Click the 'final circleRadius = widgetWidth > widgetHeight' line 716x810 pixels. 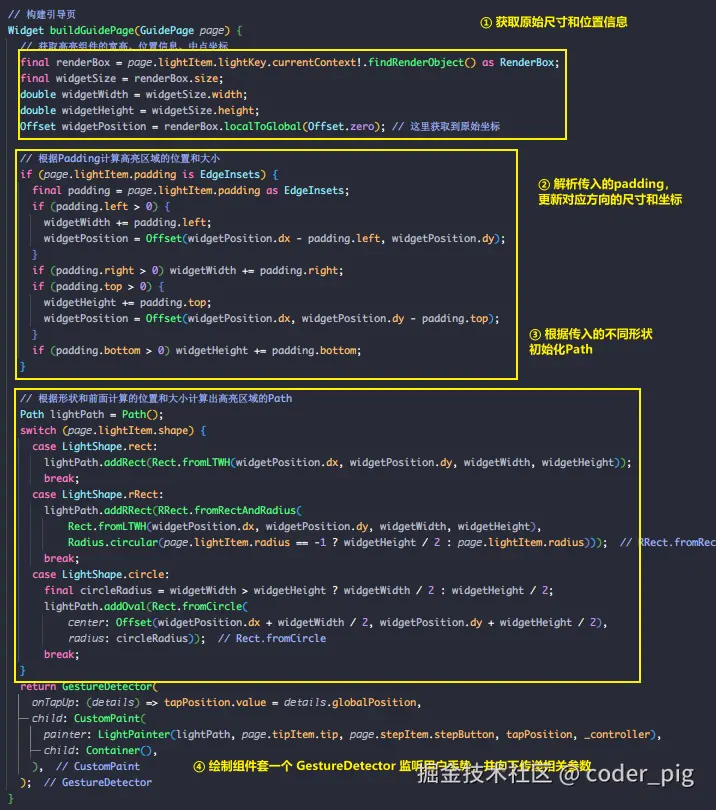(x=299, y=591)
